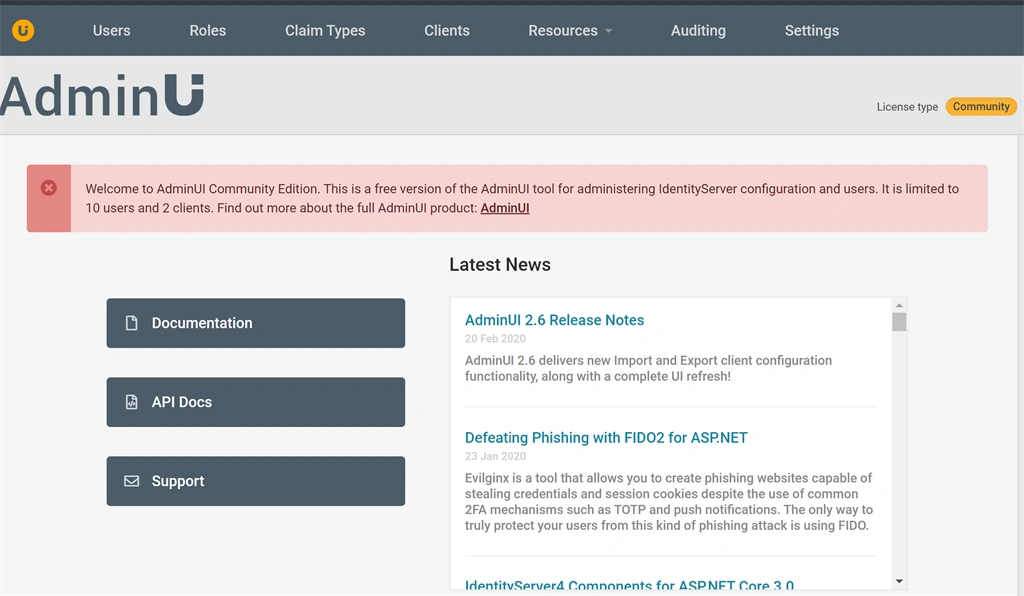Read Defeating Phishing with FIDO2 article
1024x596 pixels.
(606, 437)
